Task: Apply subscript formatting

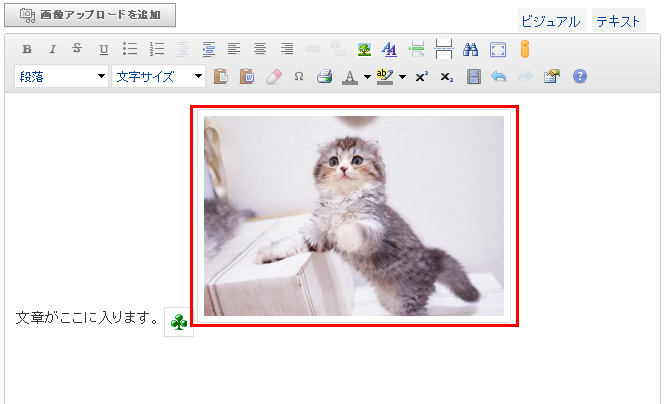Action: coord(447,77)
